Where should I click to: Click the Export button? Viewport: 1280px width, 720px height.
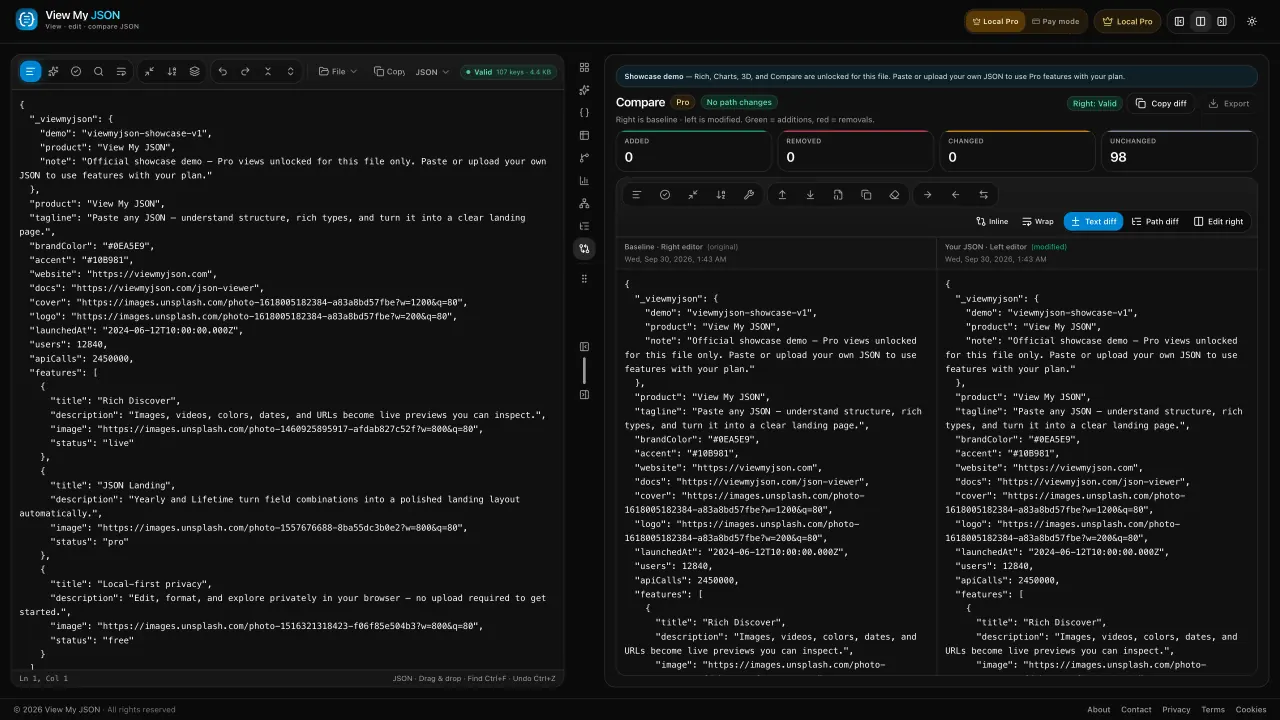1228,103
